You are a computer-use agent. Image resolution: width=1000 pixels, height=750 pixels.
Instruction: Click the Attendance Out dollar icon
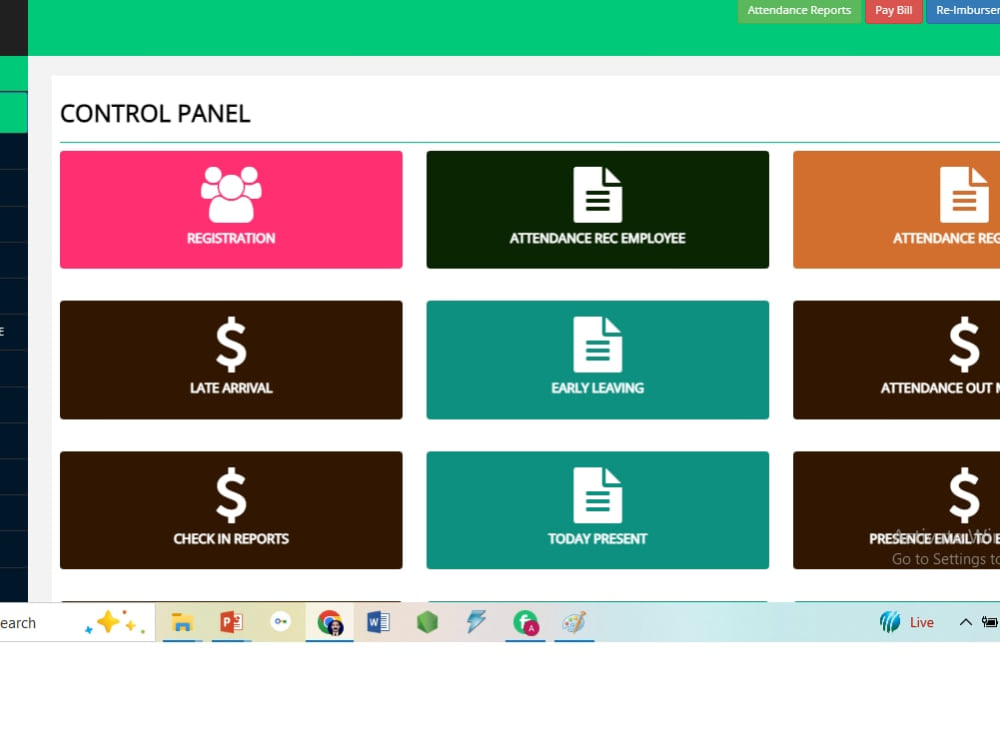coord(964,344)
